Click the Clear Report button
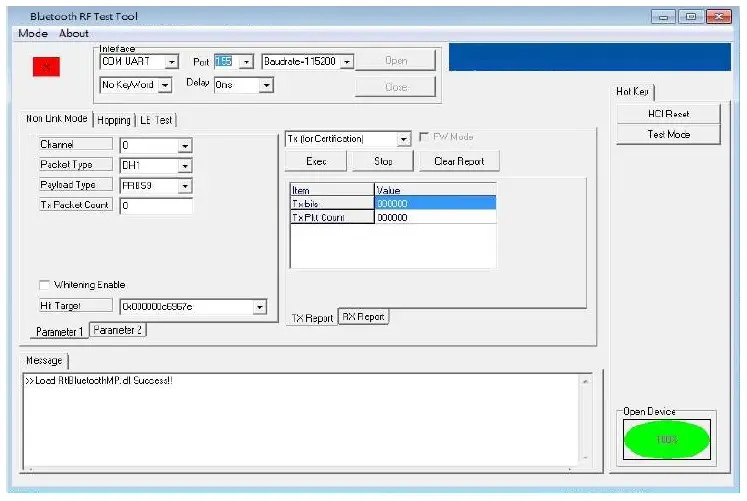Viewport: 747px width, 501px height. (x=459, y=161)
